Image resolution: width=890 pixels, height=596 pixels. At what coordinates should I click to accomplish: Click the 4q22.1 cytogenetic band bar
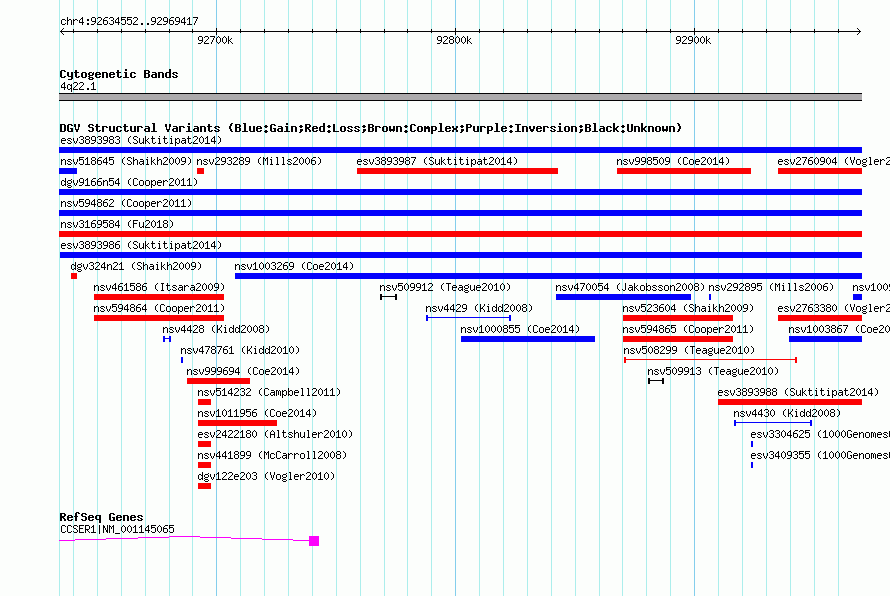(x=460, y=97)
